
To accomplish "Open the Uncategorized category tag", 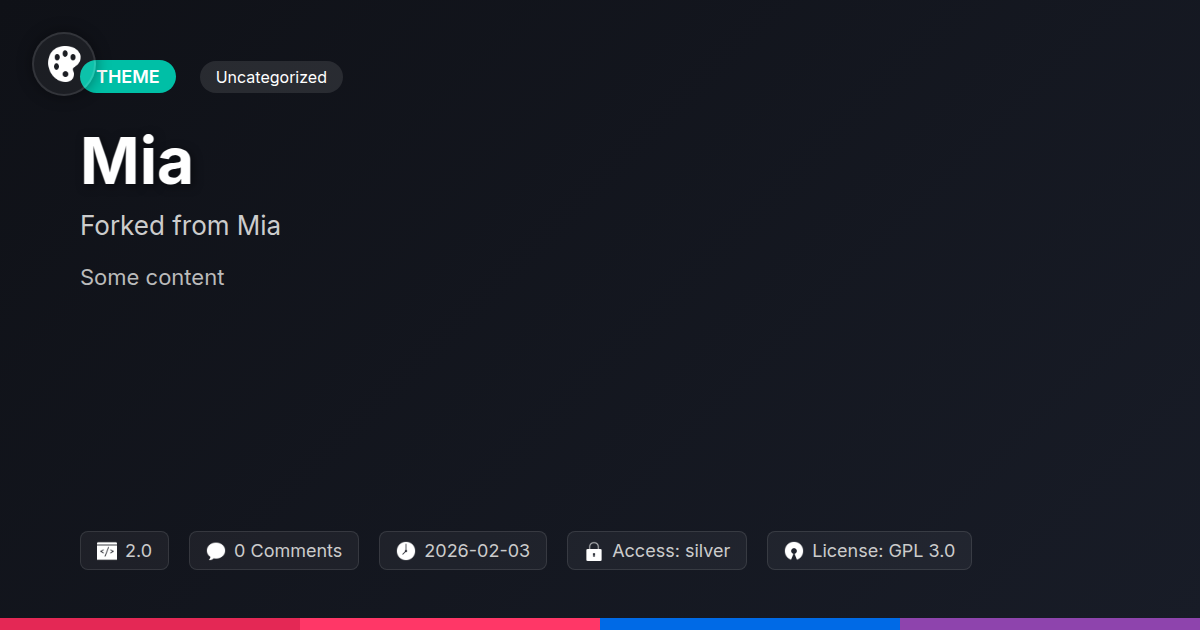I will point(271,77).
